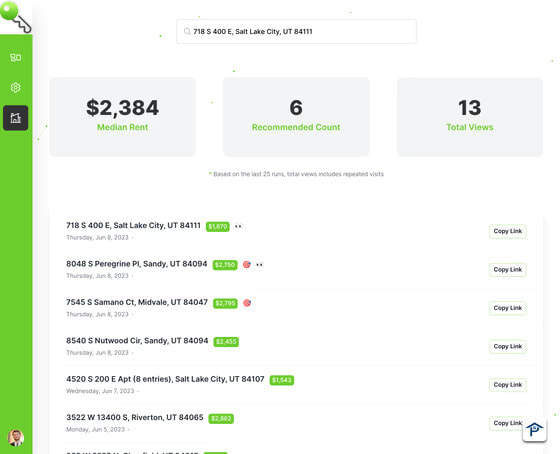Image resolution: width=560 pixels, height=454 pixels.
Task: Click the search magnifier icon
Action: tap(187, 31)
